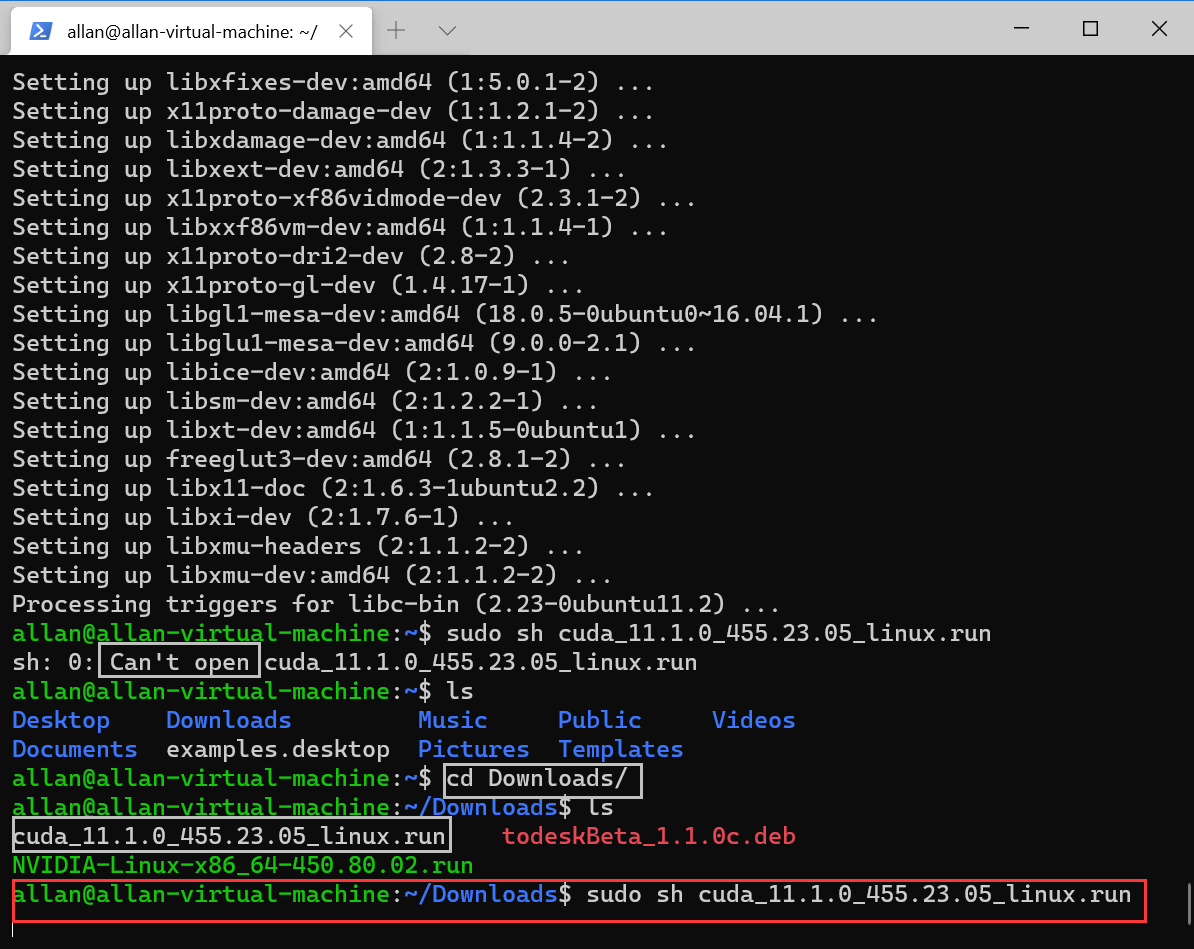Image resolution: width=1194 pixels, height=949 pixels.
Task: Click the 'Setting up x11proto-gl-dev' line
Action: point(298,286)
